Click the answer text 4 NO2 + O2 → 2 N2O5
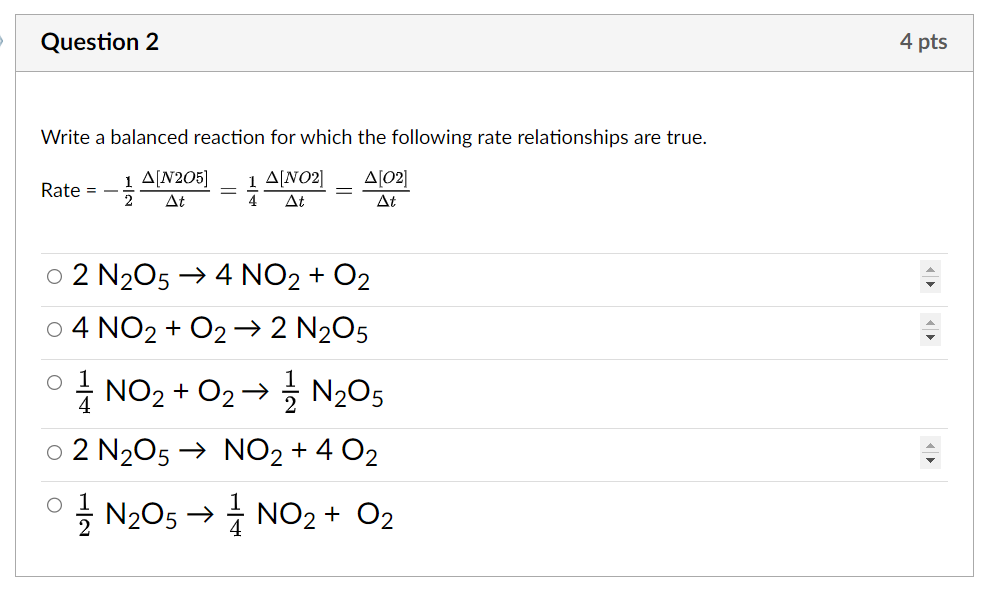This screenshot has height=592, width=983. coord(220,329)
